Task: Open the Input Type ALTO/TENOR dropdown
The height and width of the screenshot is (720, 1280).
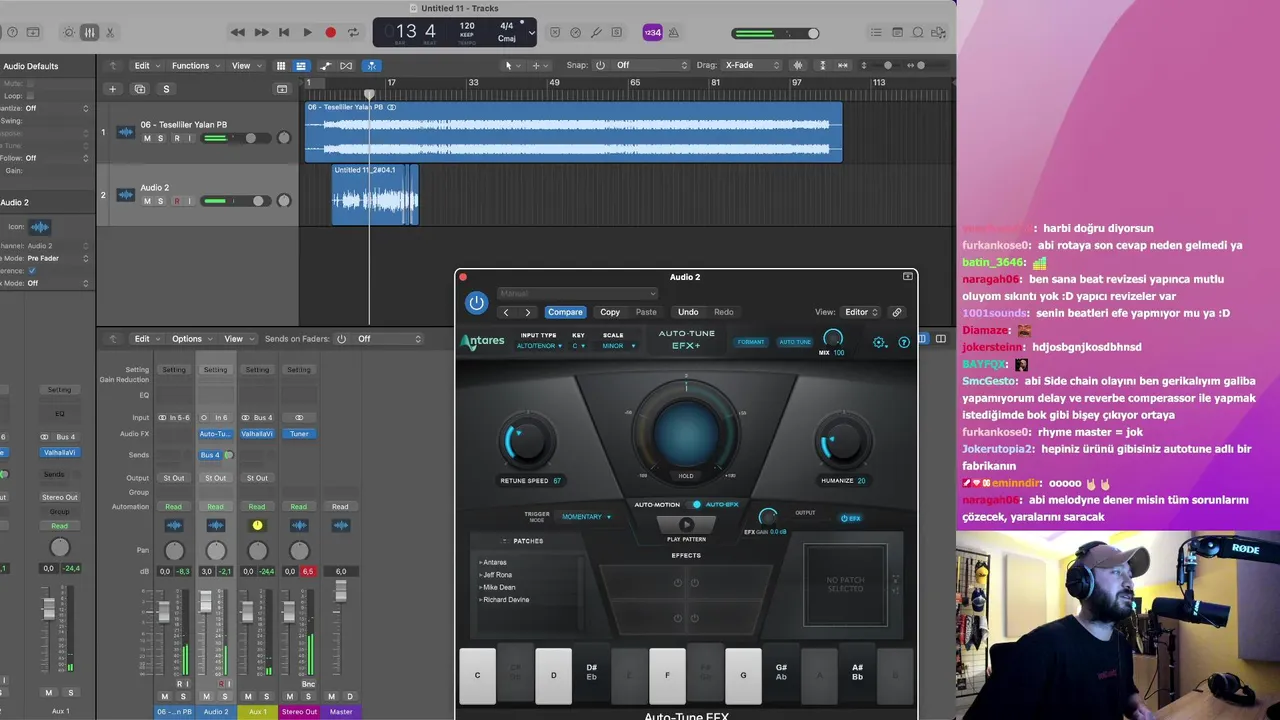Action: pyautogui.click(x=539, y=346)
